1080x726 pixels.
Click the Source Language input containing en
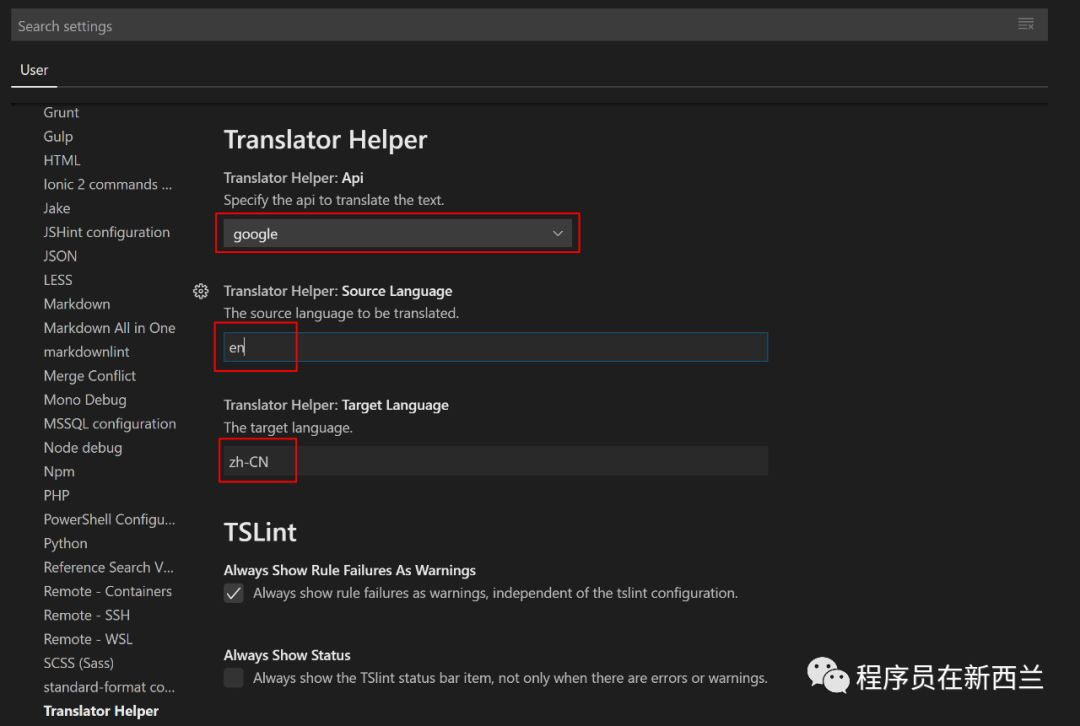(x=300, y=347)
